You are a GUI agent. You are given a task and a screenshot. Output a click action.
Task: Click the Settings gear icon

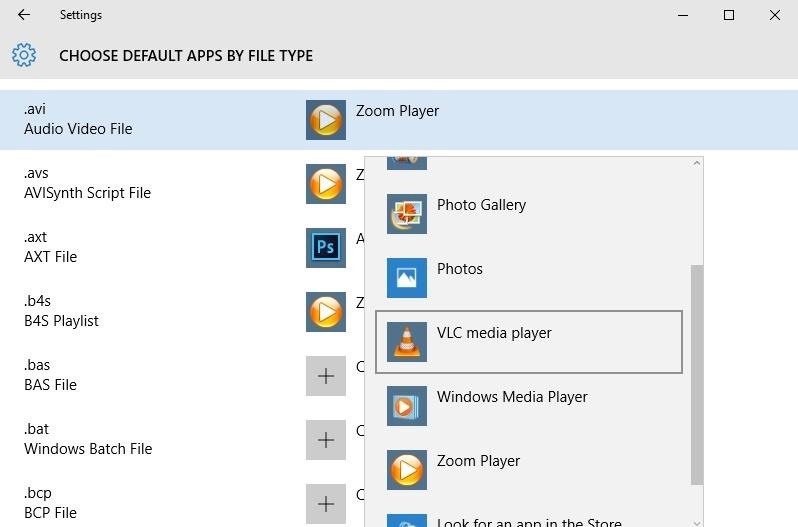pos(24,55)
